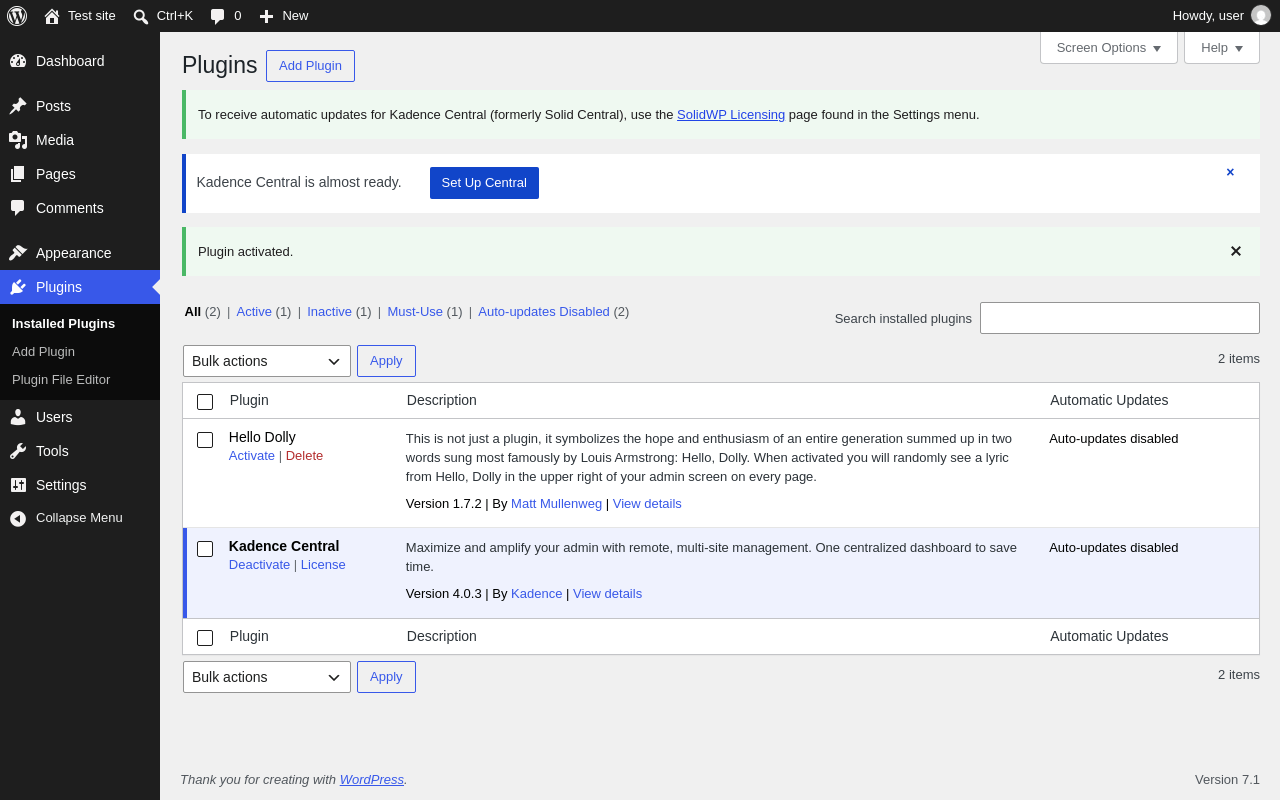Click the bottom Apply button
1280x800 pixels.
pyautogui.click(x=386, y=677)
